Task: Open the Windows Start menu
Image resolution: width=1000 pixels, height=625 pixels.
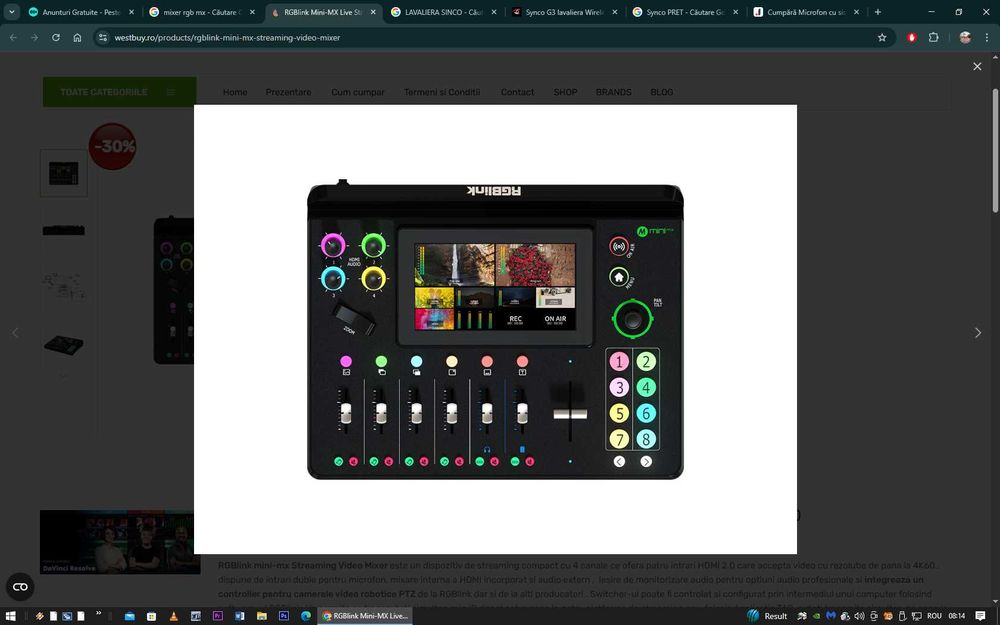Action: pyautogui.click(x=10, y=616)
